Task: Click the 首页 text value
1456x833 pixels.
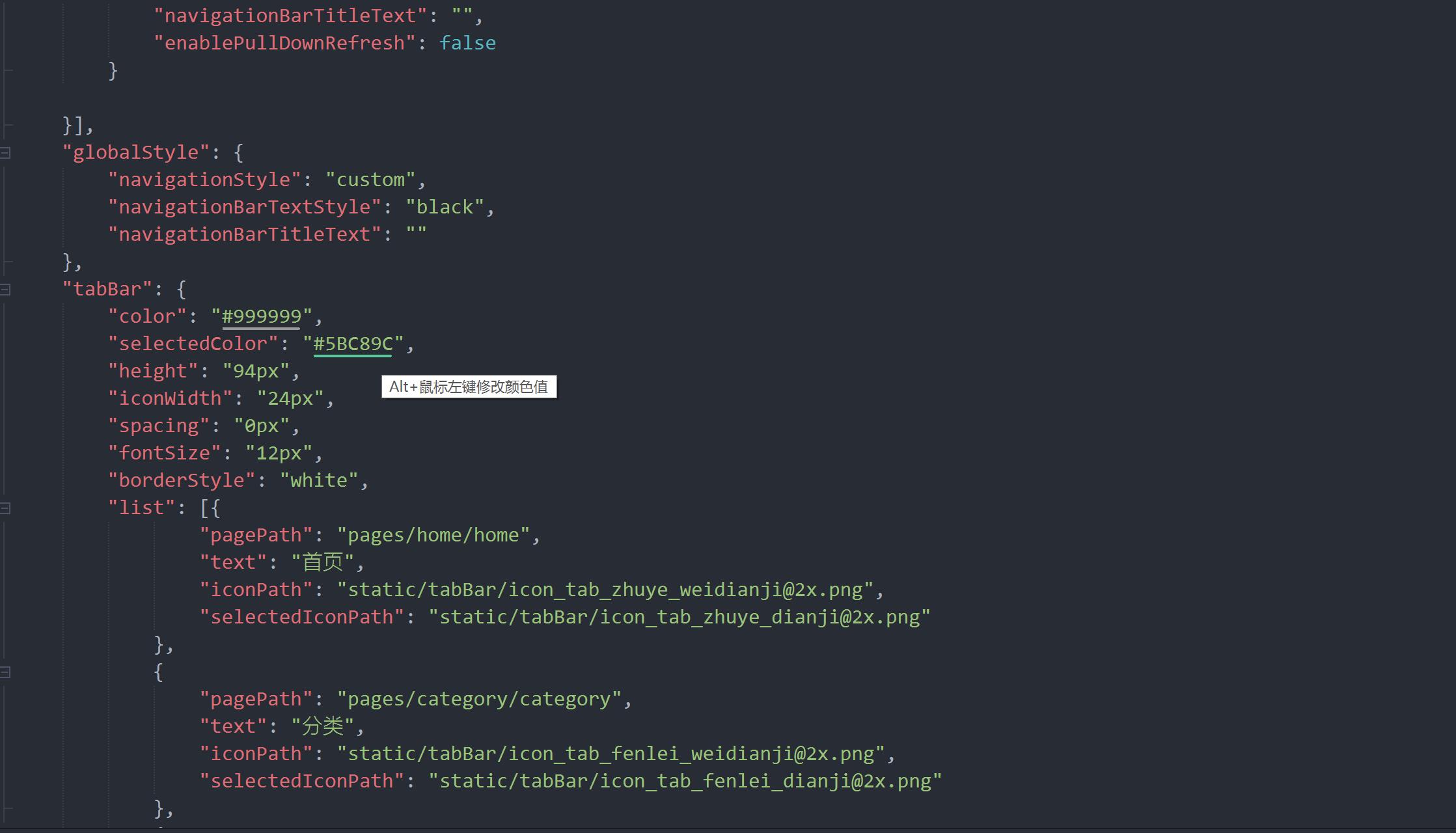Action: [x=323, y=563]
